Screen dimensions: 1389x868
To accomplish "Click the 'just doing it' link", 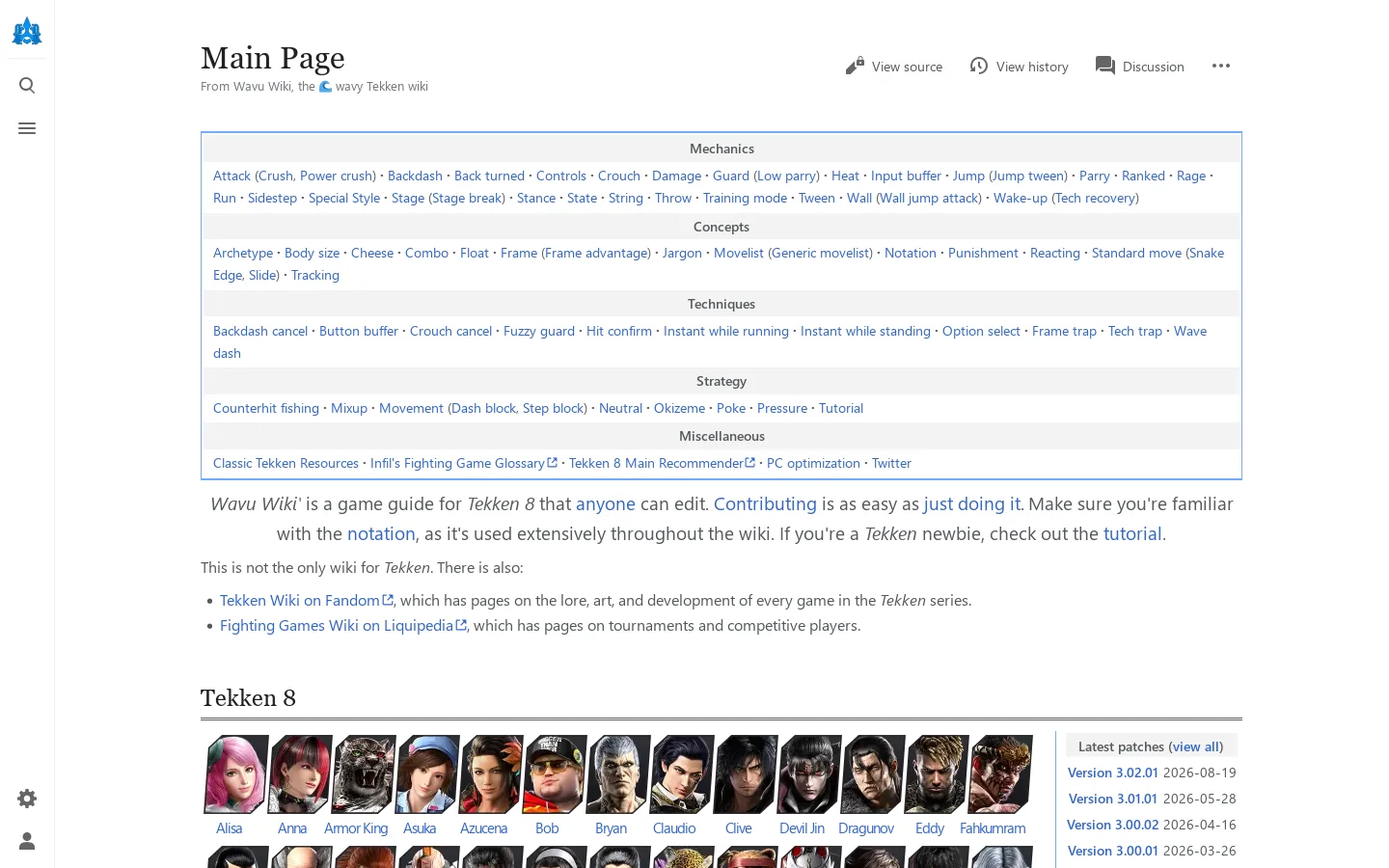I will pyautogui.click(x=971, y=503).
